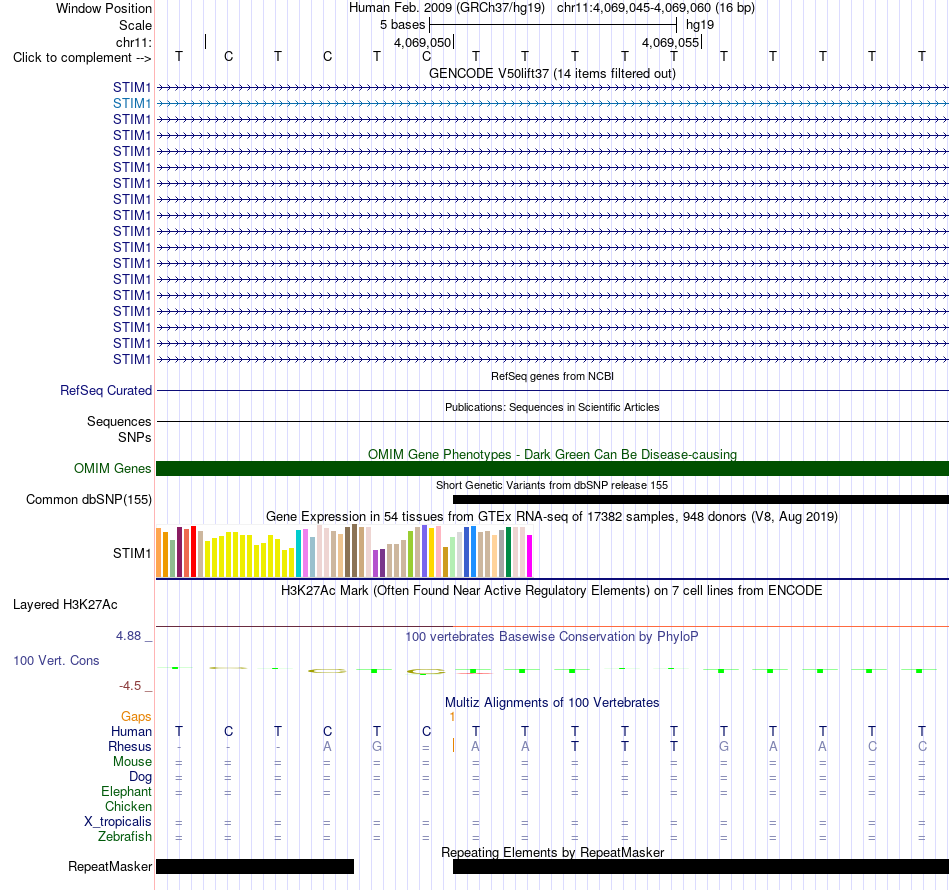950x890 pixels.
Task: Click the 'Multiz Alignments of 100 Vertebrates' title
Action: point(552,703)
